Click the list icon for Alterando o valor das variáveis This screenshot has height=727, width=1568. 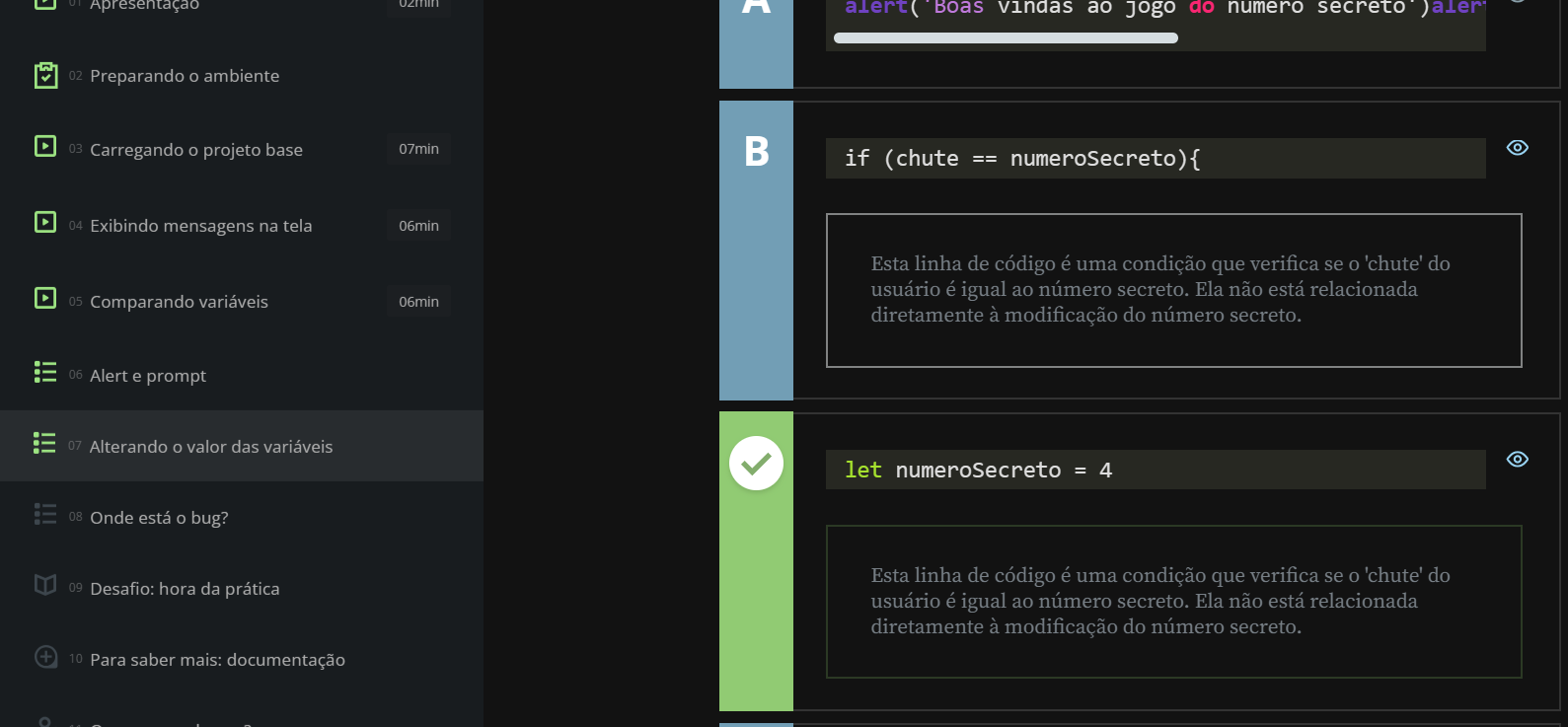tap(44, 443)
